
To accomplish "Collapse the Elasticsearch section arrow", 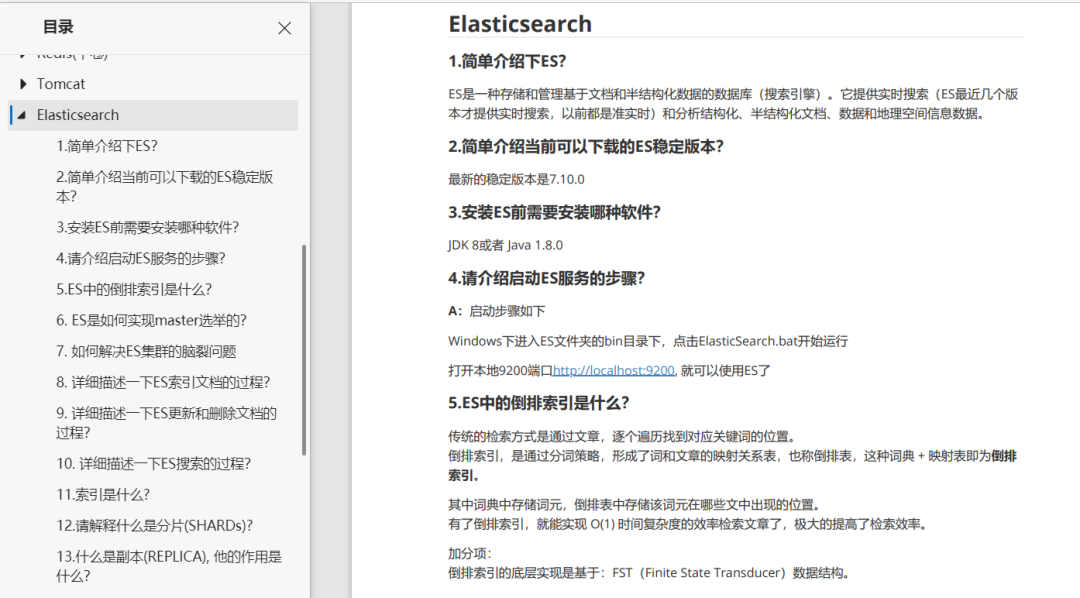I will point(21,115).
